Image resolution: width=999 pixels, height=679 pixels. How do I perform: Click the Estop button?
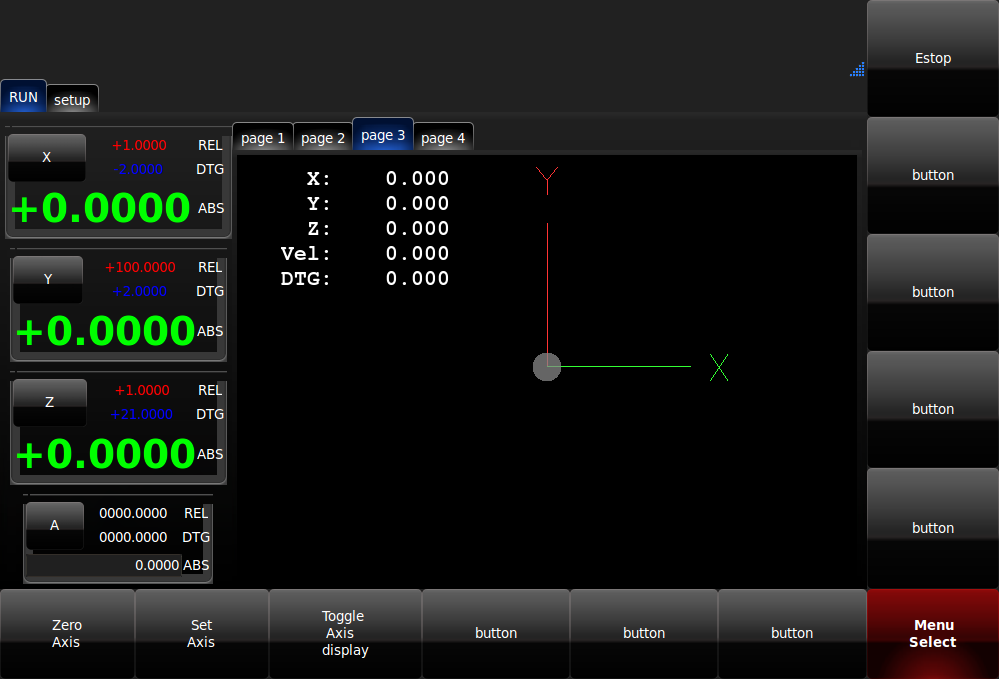click(x=933, y=58)
